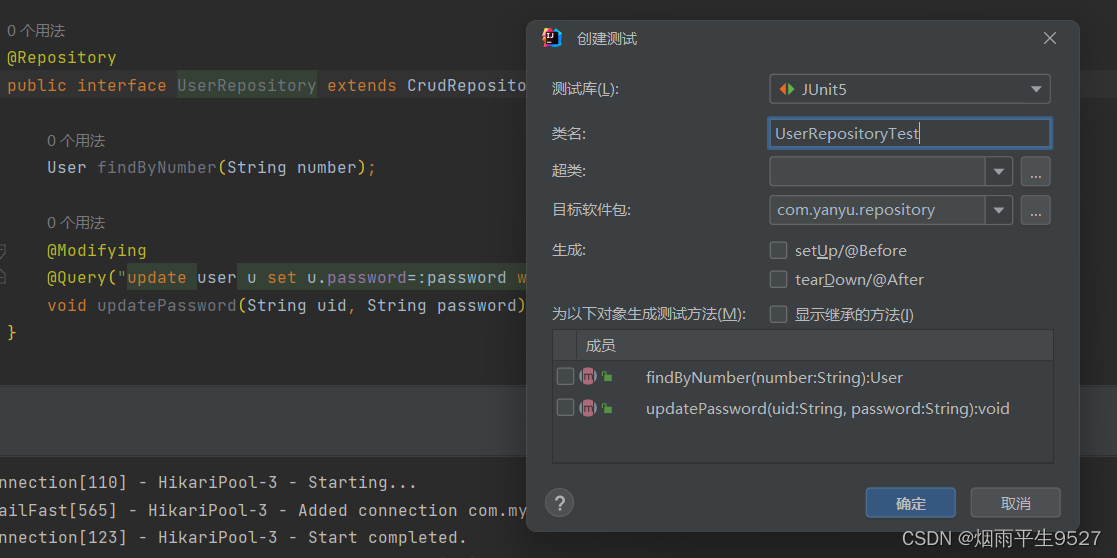Viewport: 1117px width, 558px height.
Task: Enable tearDown/@After generation
Action: tap(779, 279)
